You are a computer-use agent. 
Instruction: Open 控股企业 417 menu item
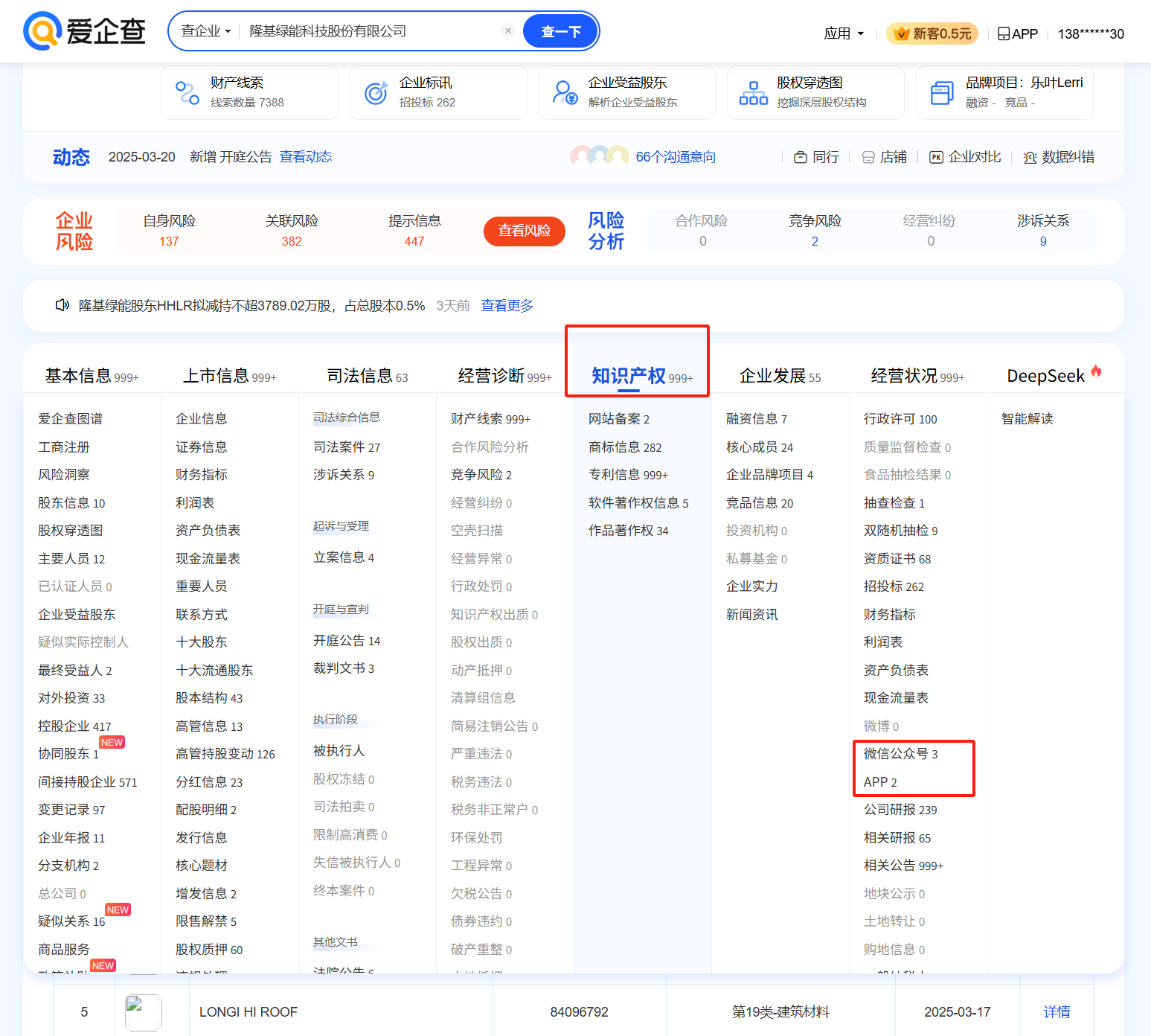(74, 726)
